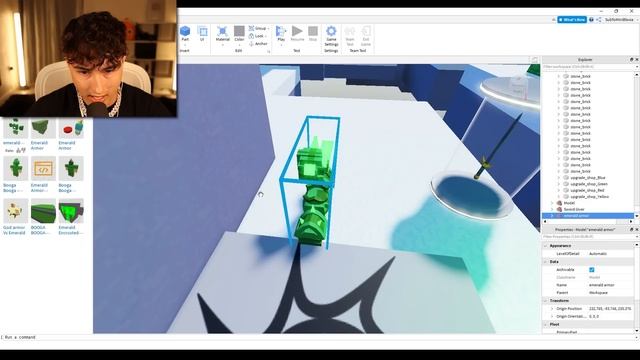Select upgrade_shop_Blue in Explorer
The image size is (640, 360).
(588, 178)
